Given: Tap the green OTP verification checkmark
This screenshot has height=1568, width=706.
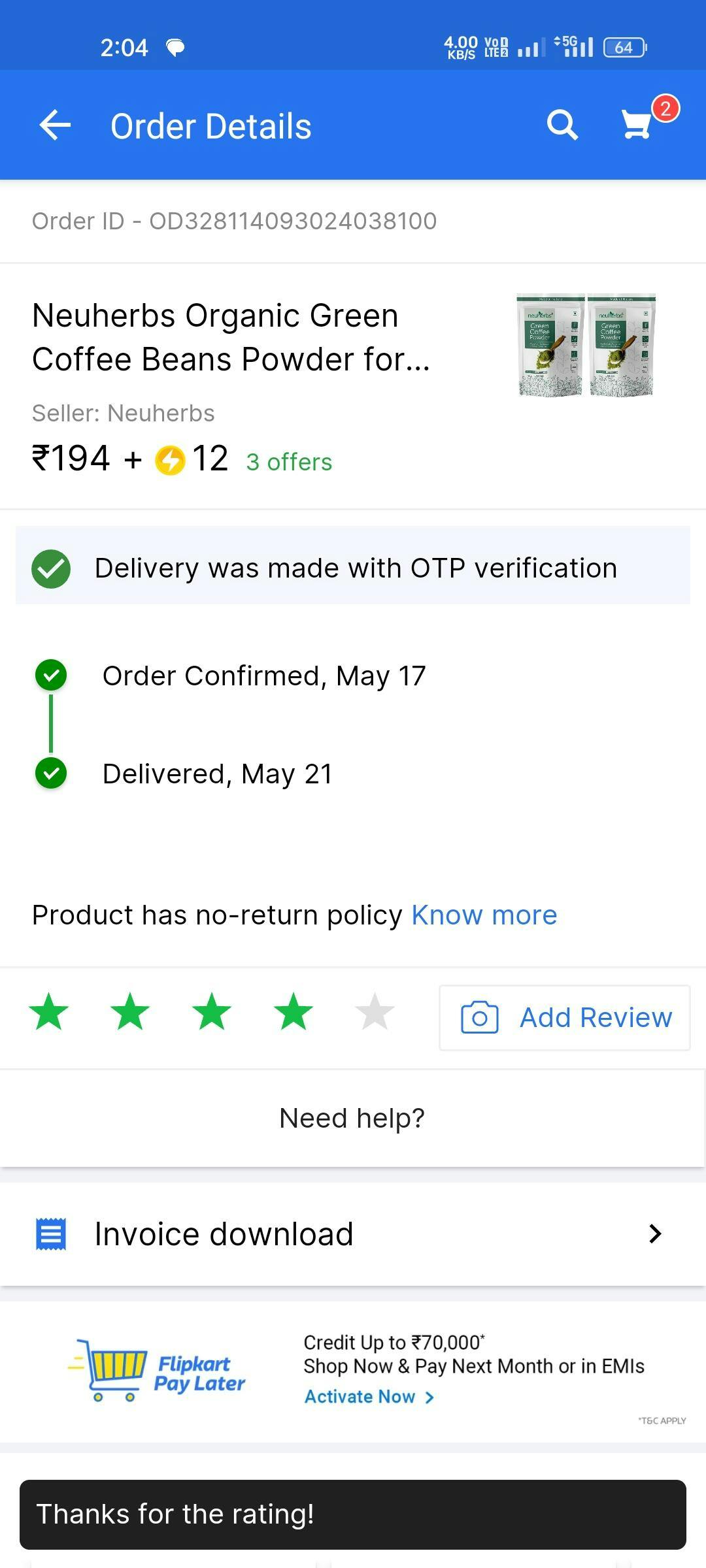Looking at the screenshot, I should click(51, 568).
